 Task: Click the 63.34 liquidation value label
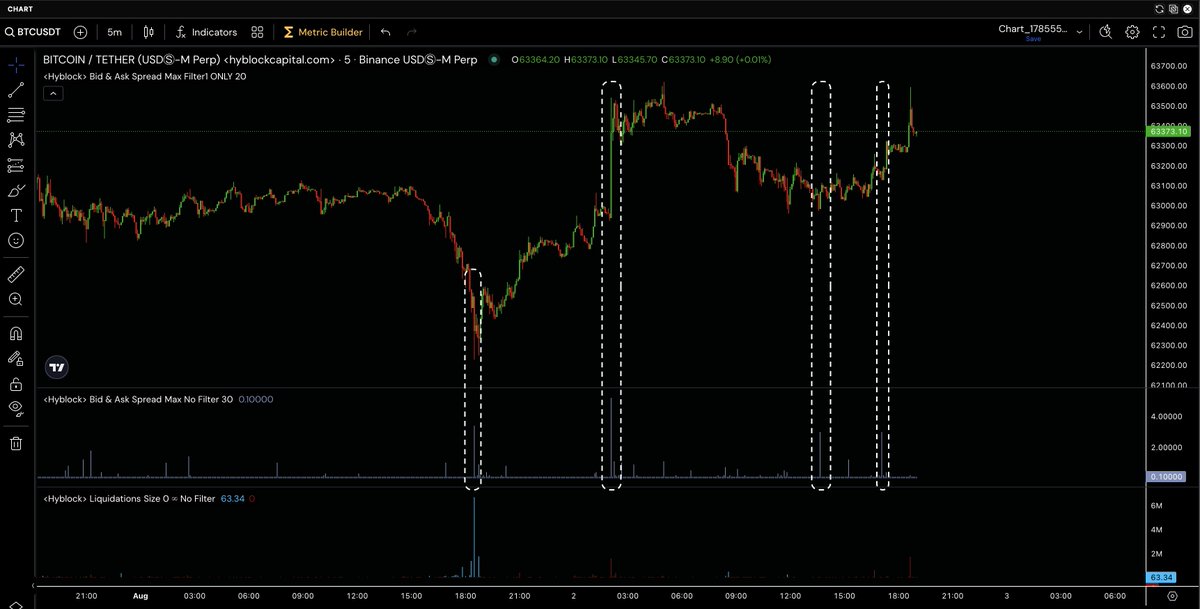[1162, 577]
